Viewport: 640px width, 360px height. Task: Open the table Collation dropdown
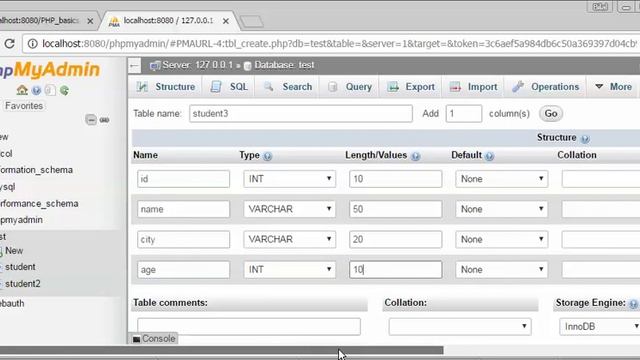[x=460, y=327]
